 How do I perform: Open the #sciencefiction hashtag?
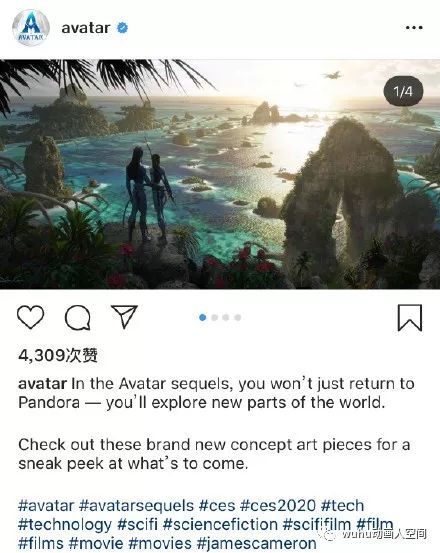(220, 524)
